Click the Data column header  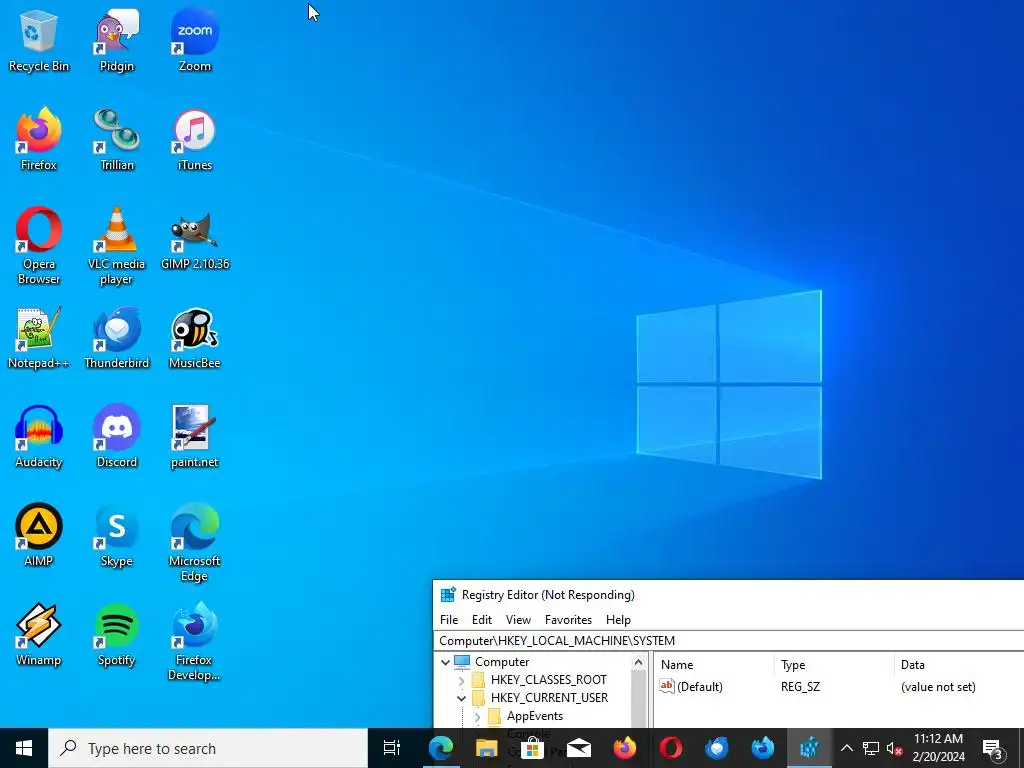click(959, 665)
